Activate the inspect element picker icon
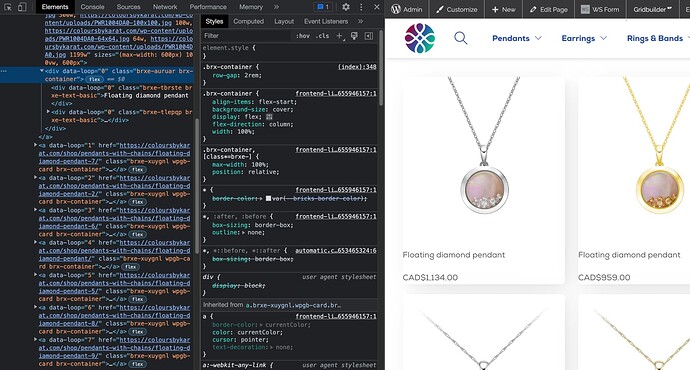This screenshot has width=690, height=370. click(7, 7)
